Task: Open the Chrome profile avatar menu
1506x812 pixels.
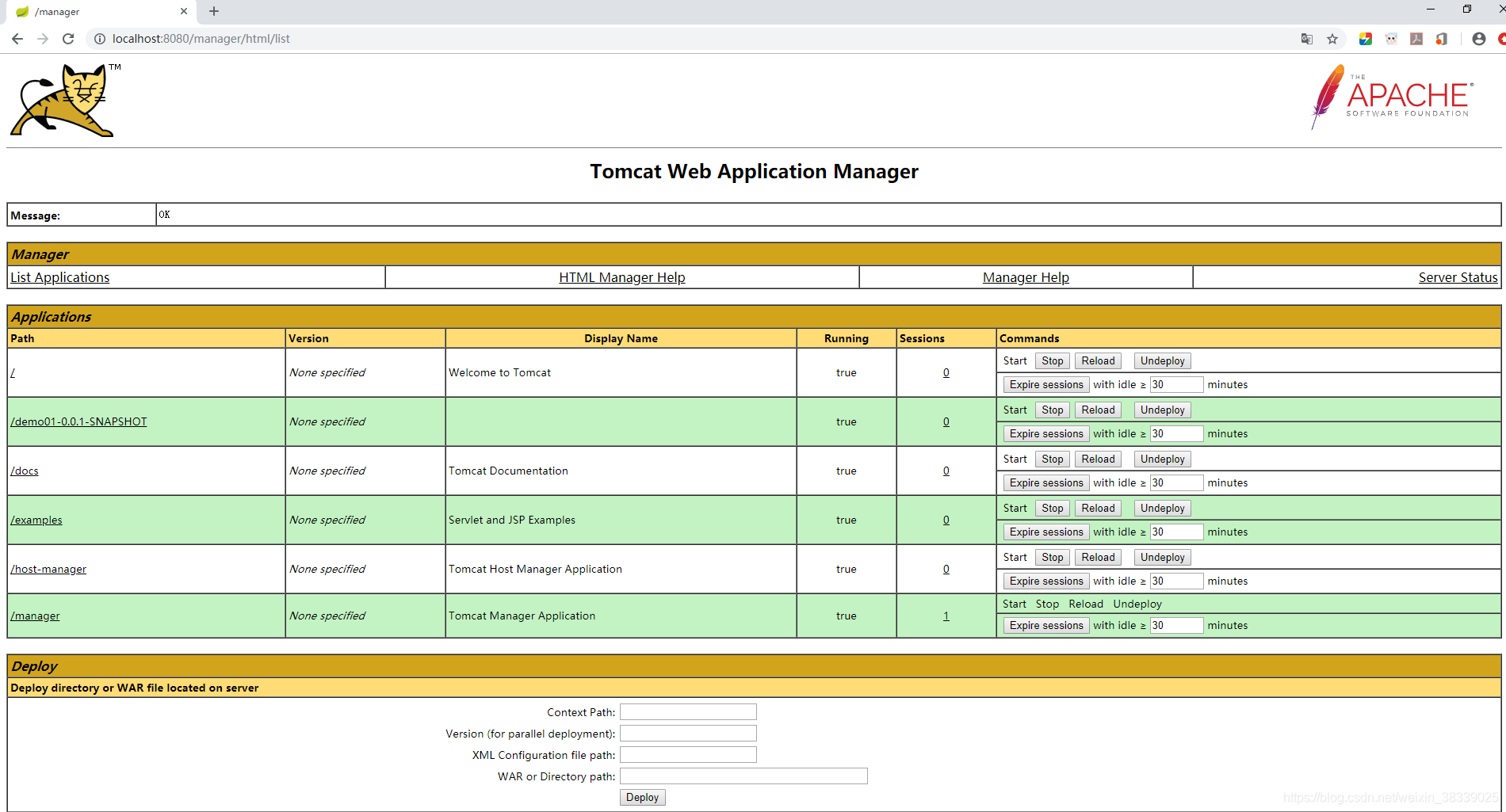Action: point(1479,39)
